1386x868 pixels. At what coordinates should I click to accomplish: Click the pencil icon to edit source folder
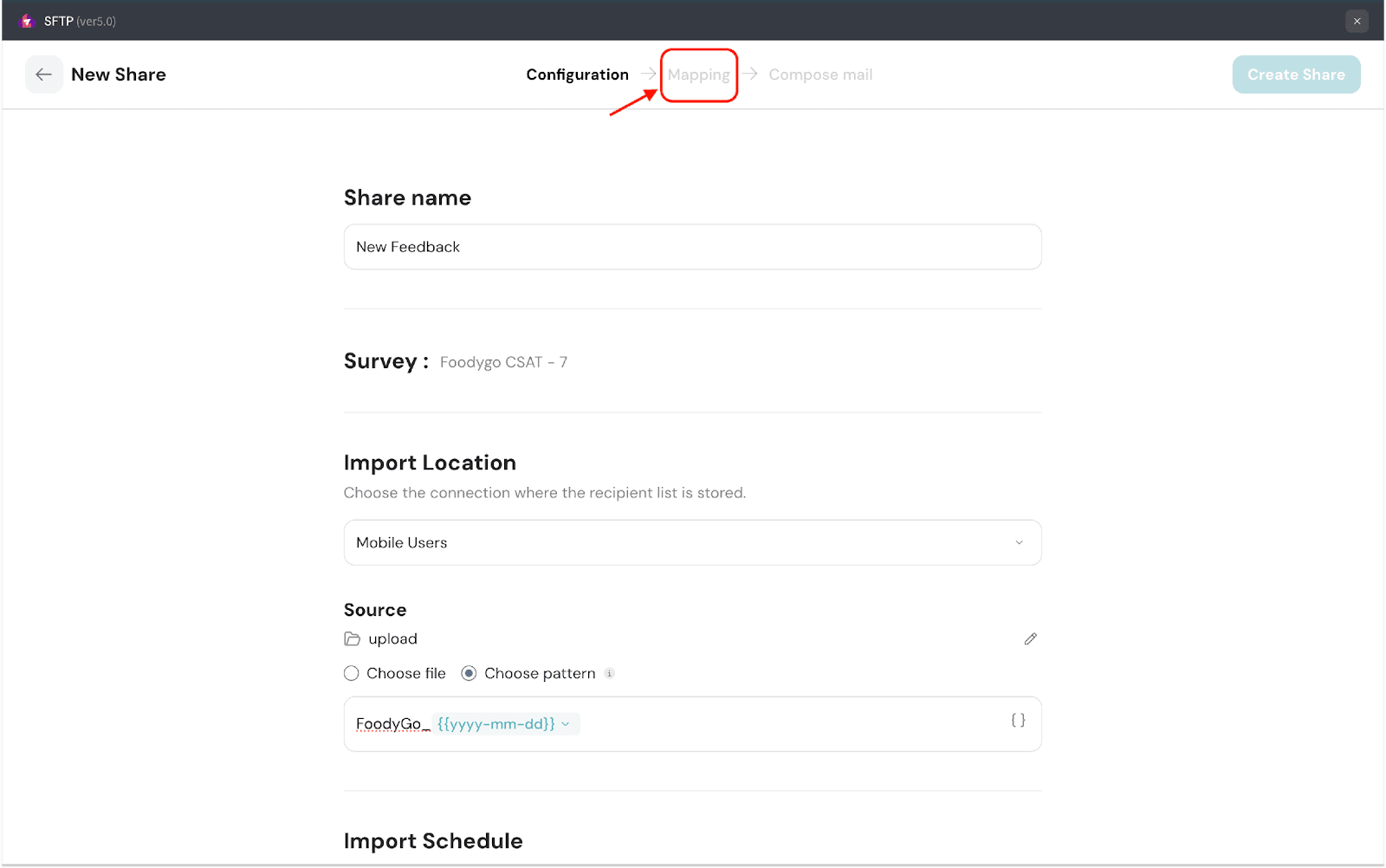(1030, 638)
